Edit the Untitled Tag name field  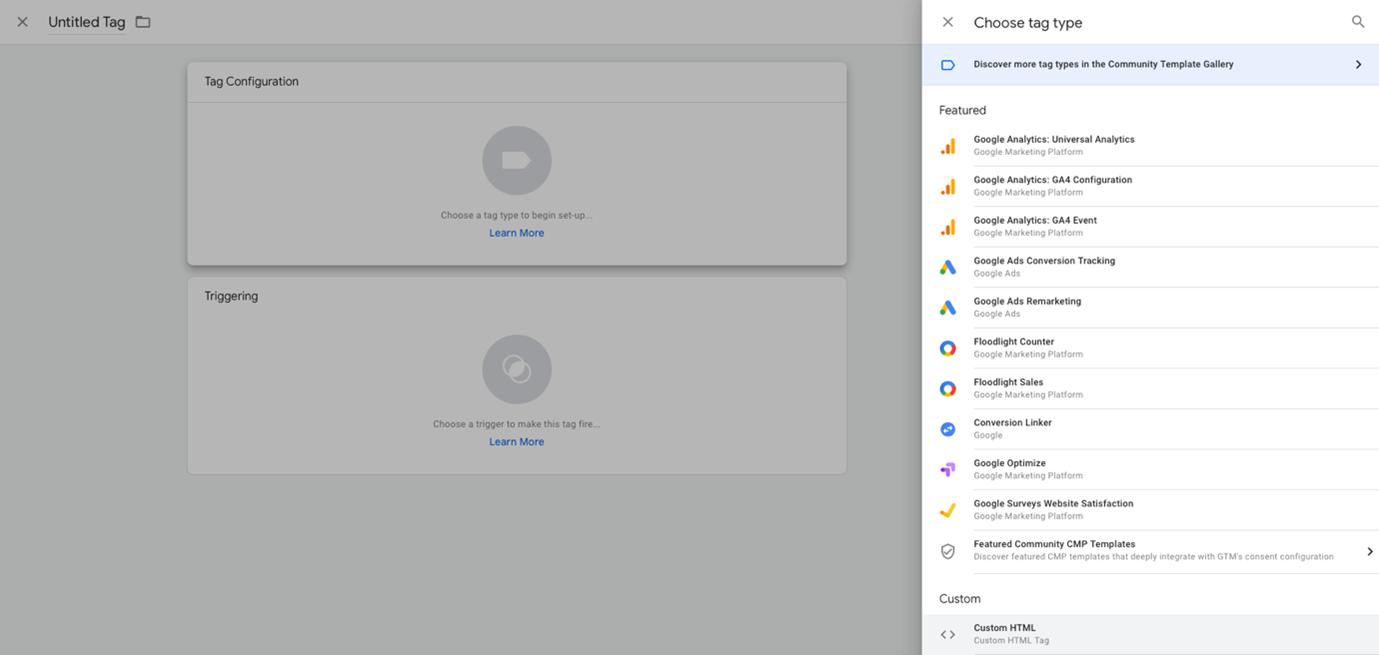coord(87,22)
